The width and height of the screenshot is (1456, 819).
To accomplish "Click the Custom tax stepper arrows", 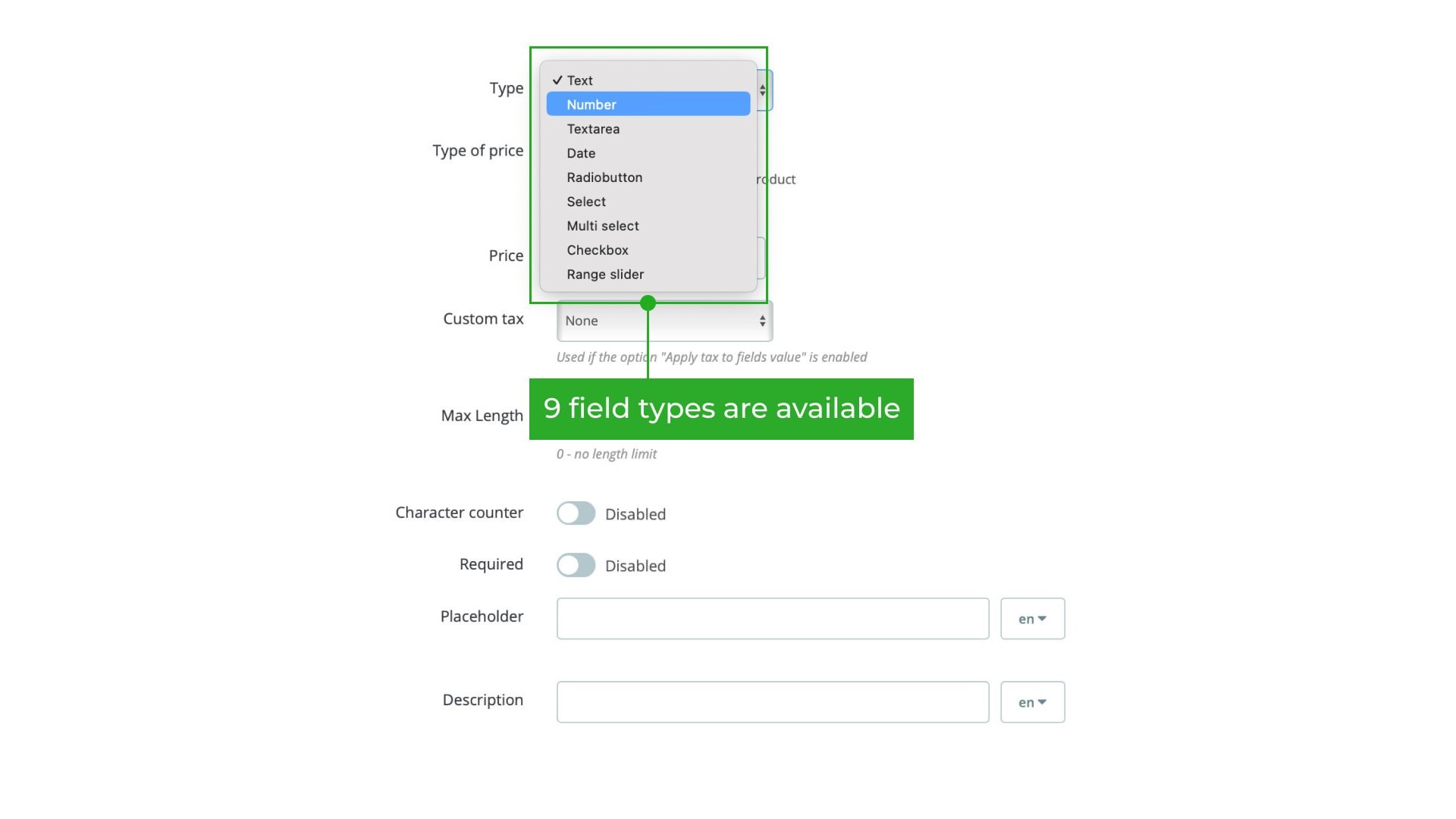I will [761, 321].
